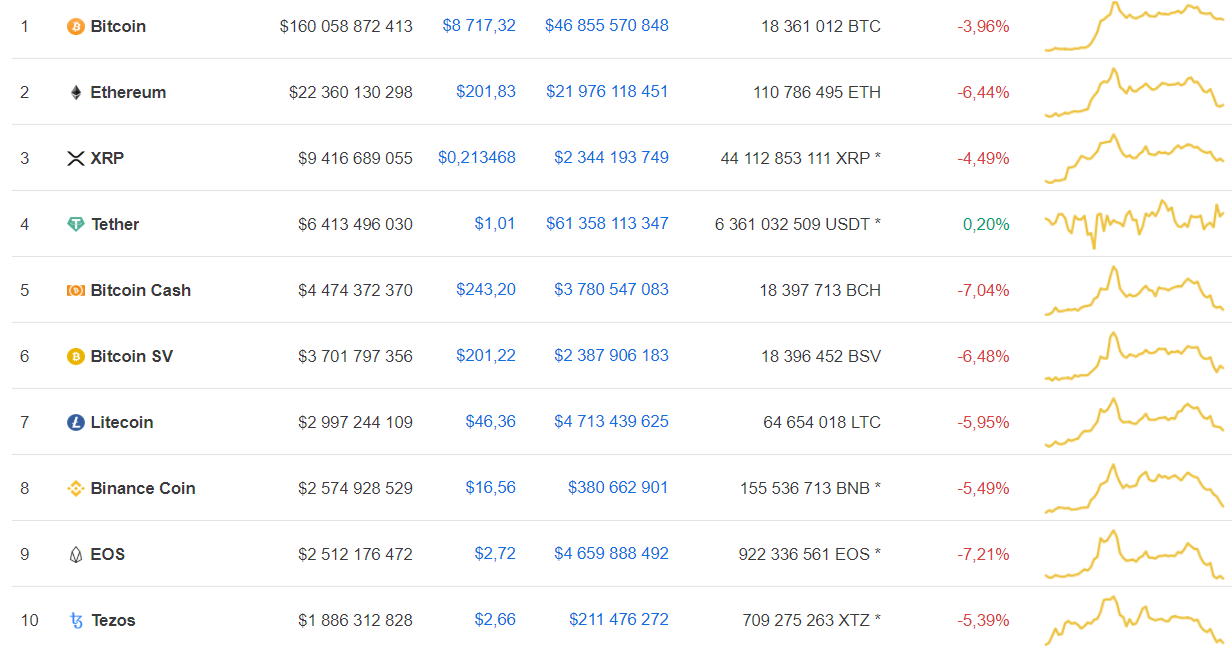
Task: Click the Bitcoin Cash logo icon
Action: [x=75, y=291]
